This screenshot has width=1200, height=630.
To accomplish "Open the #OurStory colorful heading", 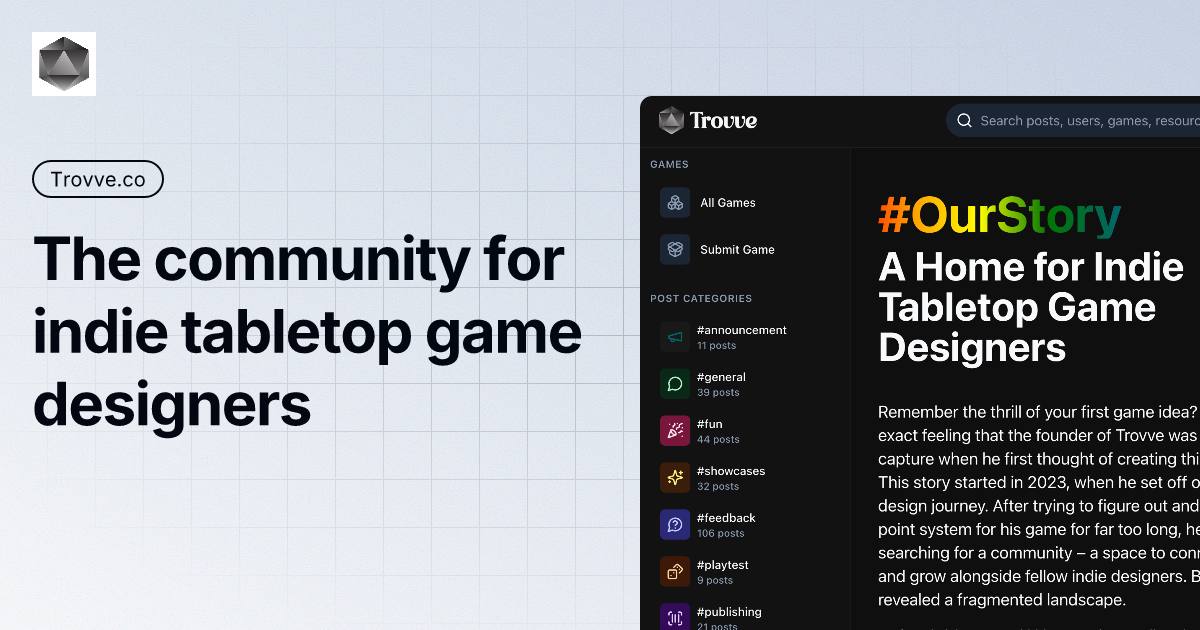I will point(999,214).
